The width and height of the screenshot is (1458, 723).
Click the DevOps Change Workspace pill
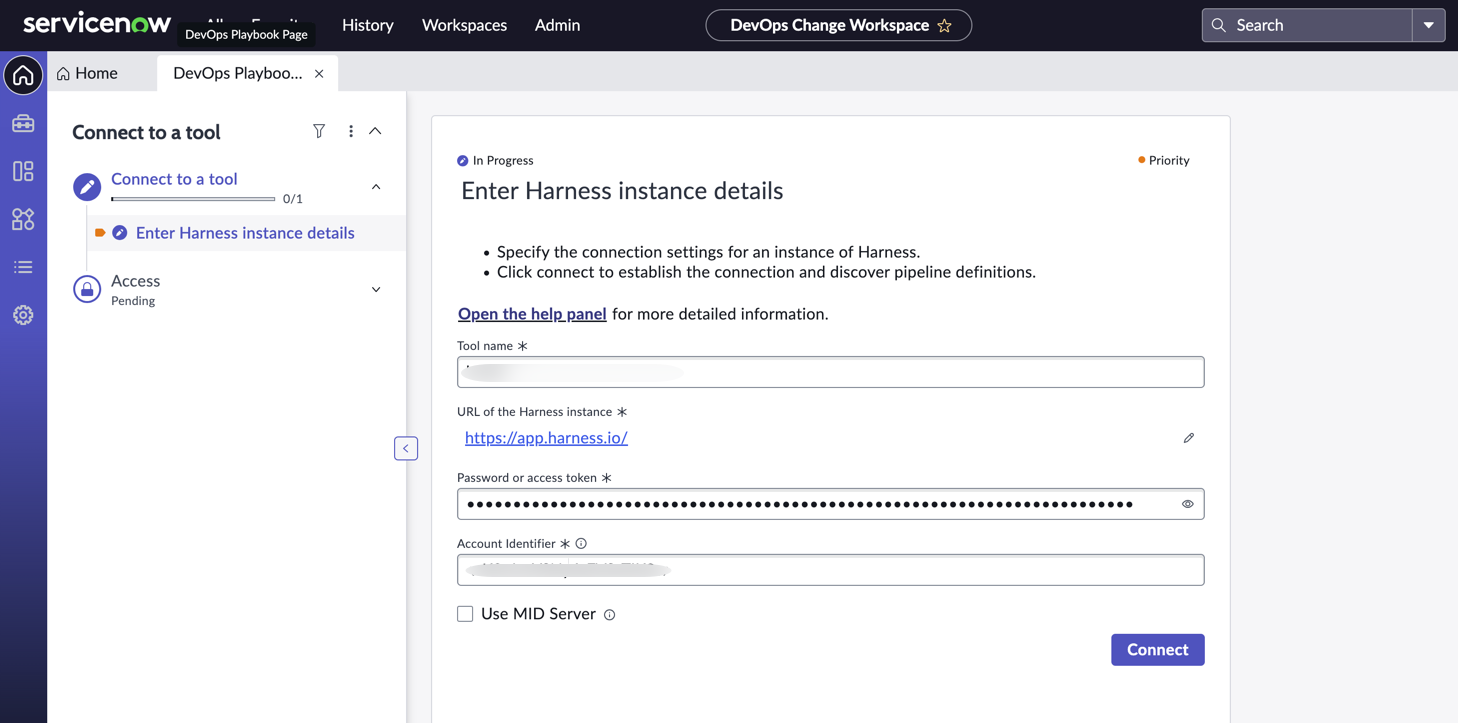click(838, 25)
